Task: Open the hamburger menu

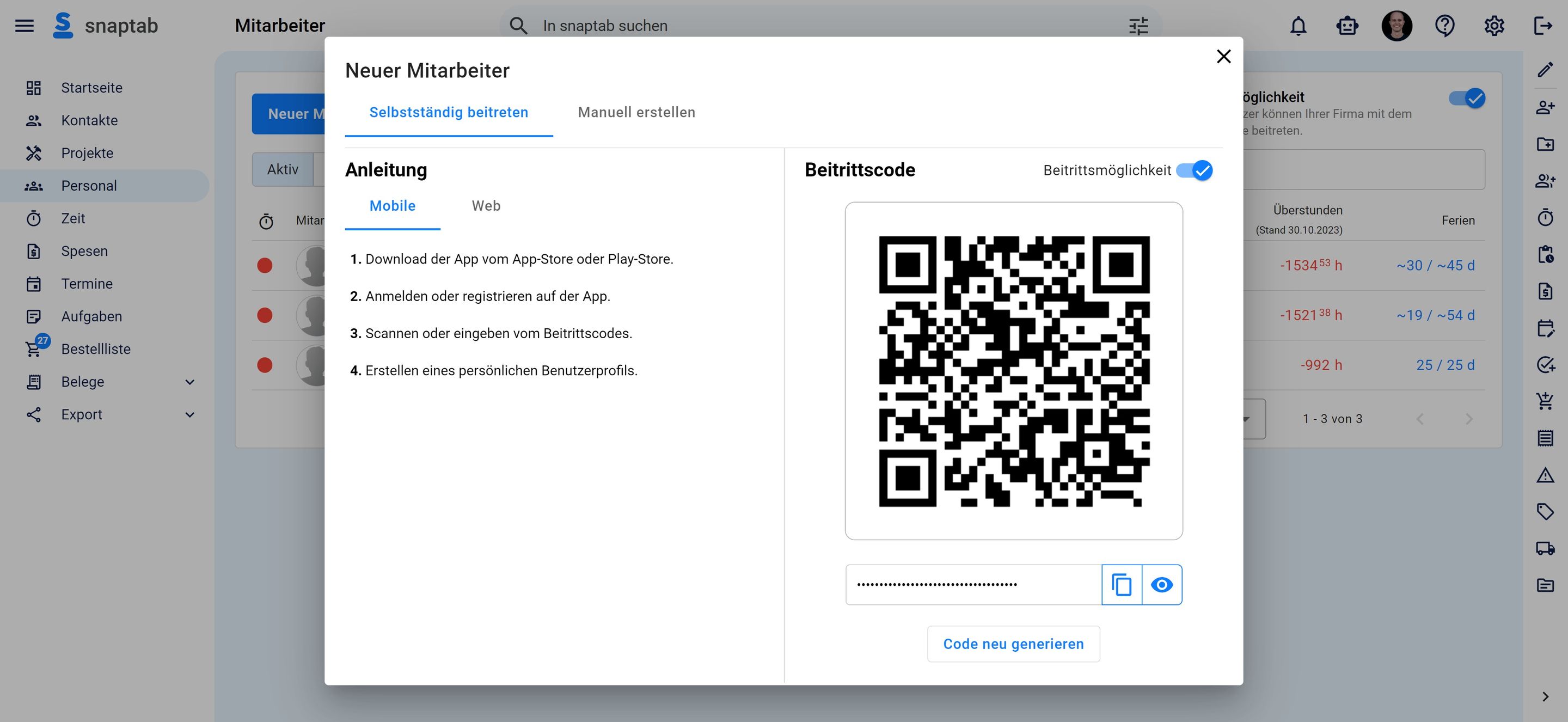Action: 24,26
